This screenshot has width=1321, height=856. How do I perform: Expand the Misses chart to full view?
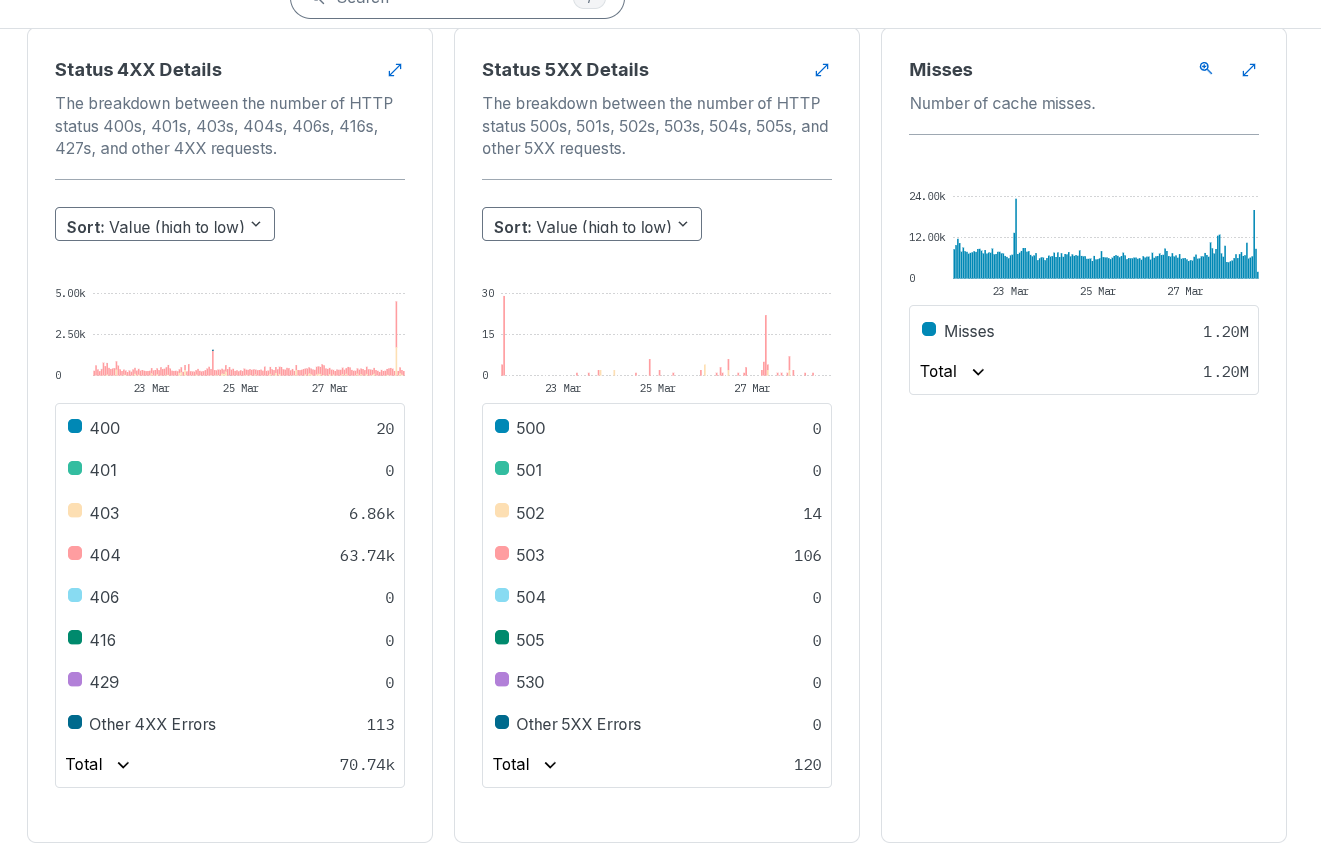click(x=1249, y=70)
